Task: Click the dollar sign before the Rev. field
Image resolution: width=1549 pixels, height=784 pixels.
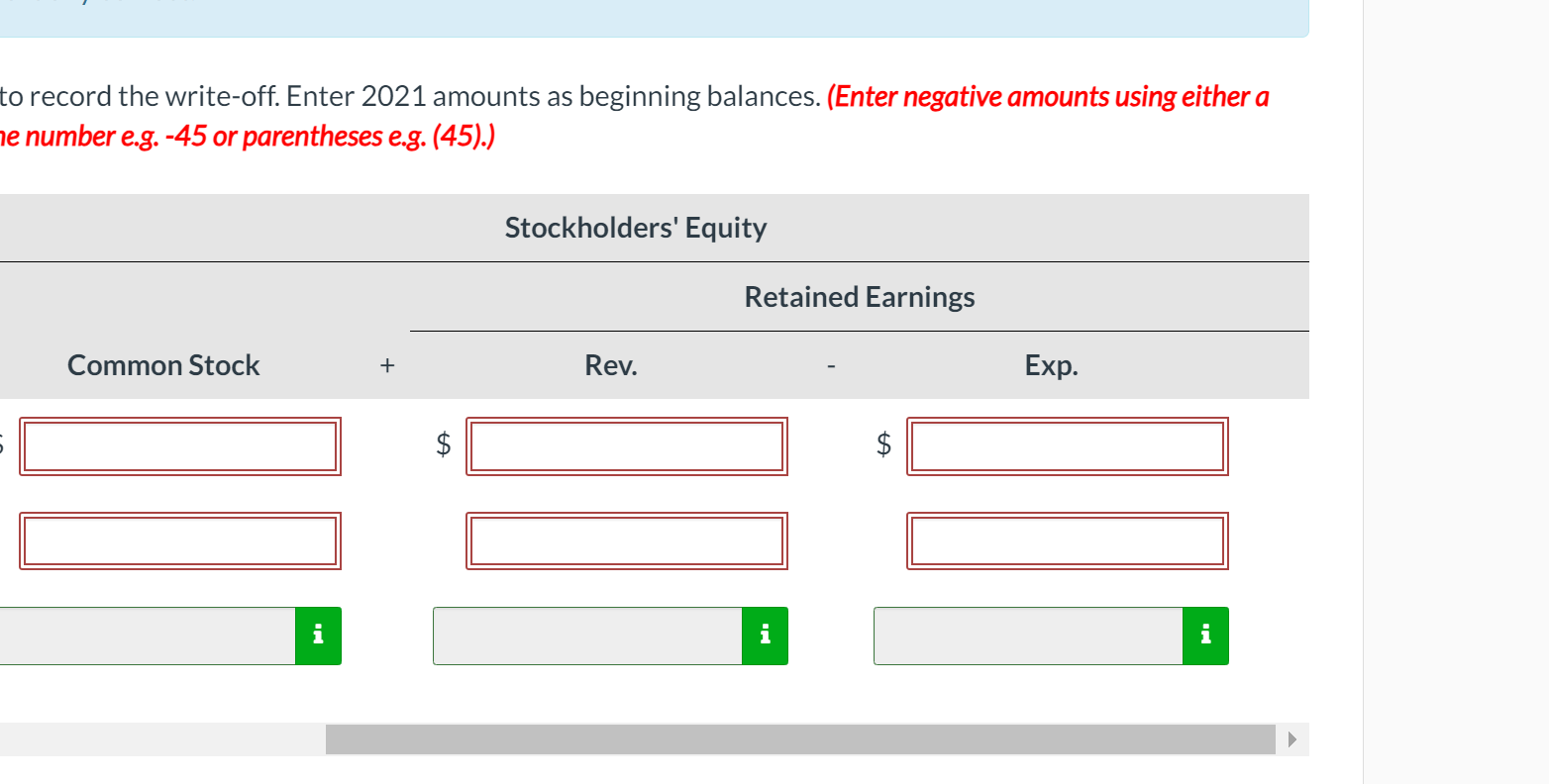Action: coord(444,444)
